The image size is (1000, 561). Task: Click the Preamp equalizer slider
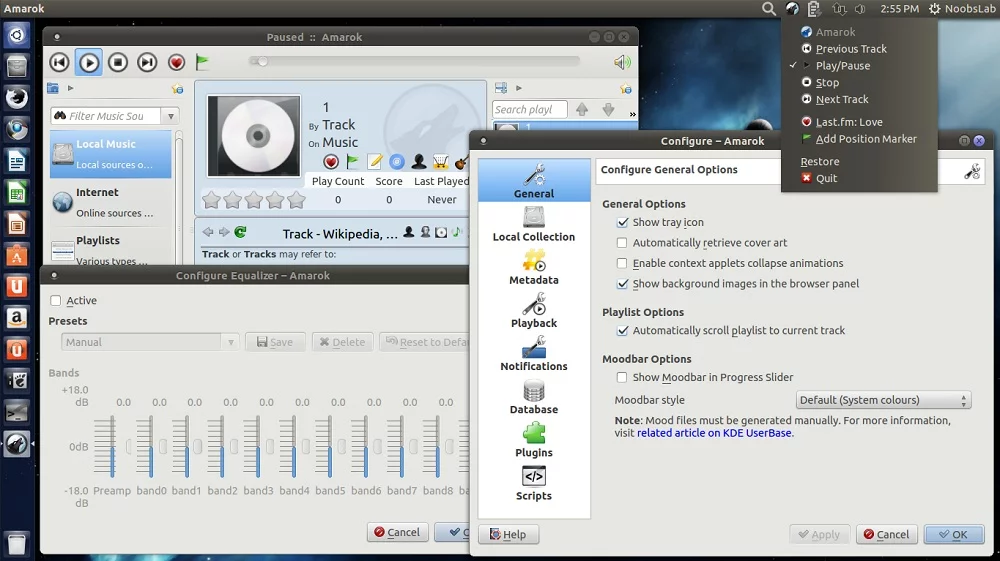(x=111, y=446)
